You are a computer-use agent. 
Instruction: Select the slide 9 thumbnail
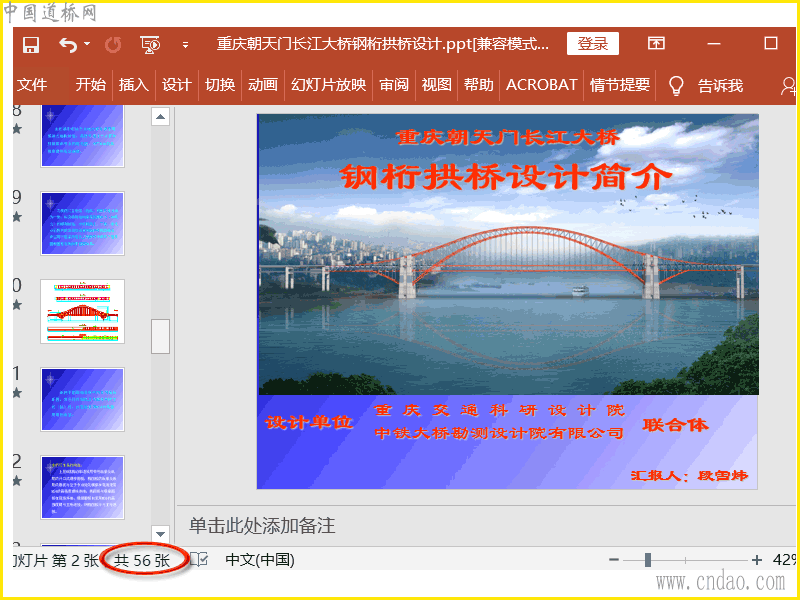pos(83,223)
